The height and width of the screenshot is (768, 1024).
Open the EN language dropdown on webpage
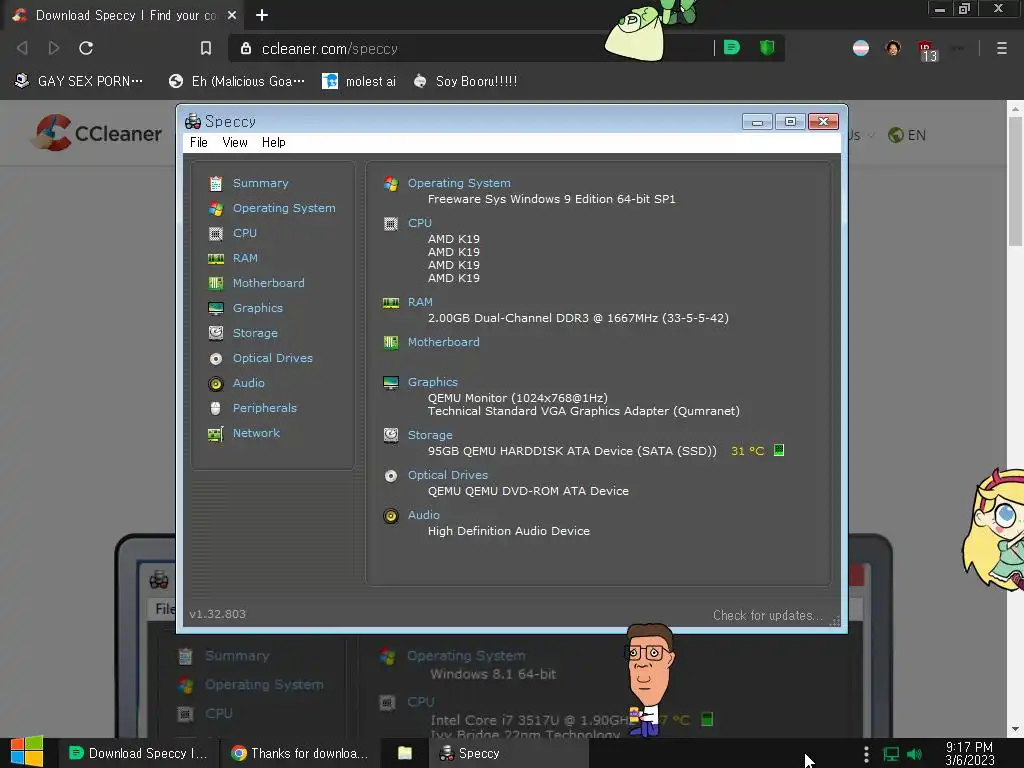[x=907, y=135]
